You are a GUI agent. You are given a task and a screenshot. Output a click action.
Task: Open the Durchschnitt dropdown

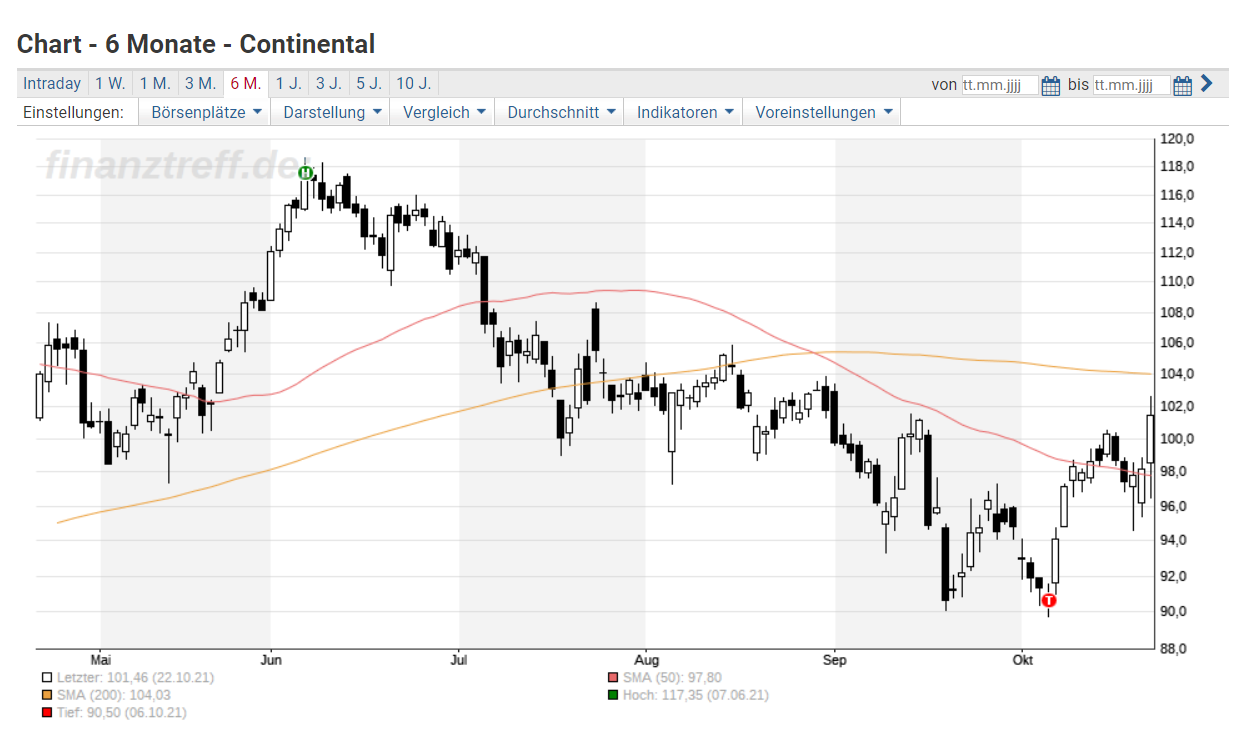(560, 112)
